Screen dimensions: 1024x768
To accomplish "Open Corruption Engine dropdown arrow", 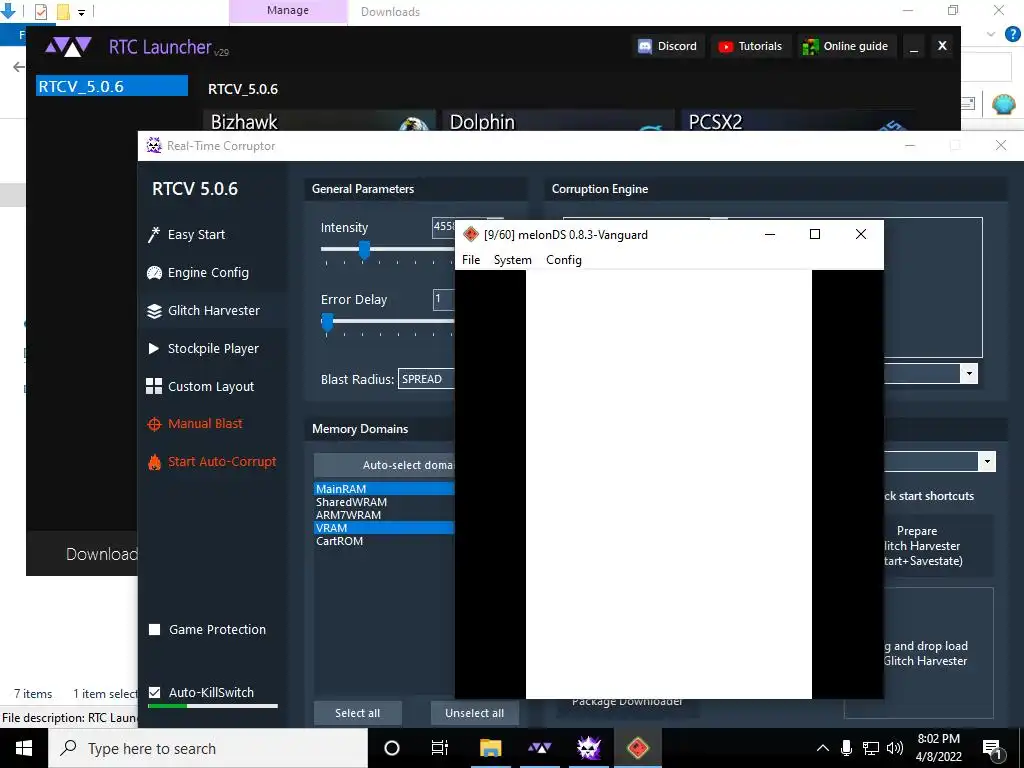I will pyautogui.click(x=969, y=374).
